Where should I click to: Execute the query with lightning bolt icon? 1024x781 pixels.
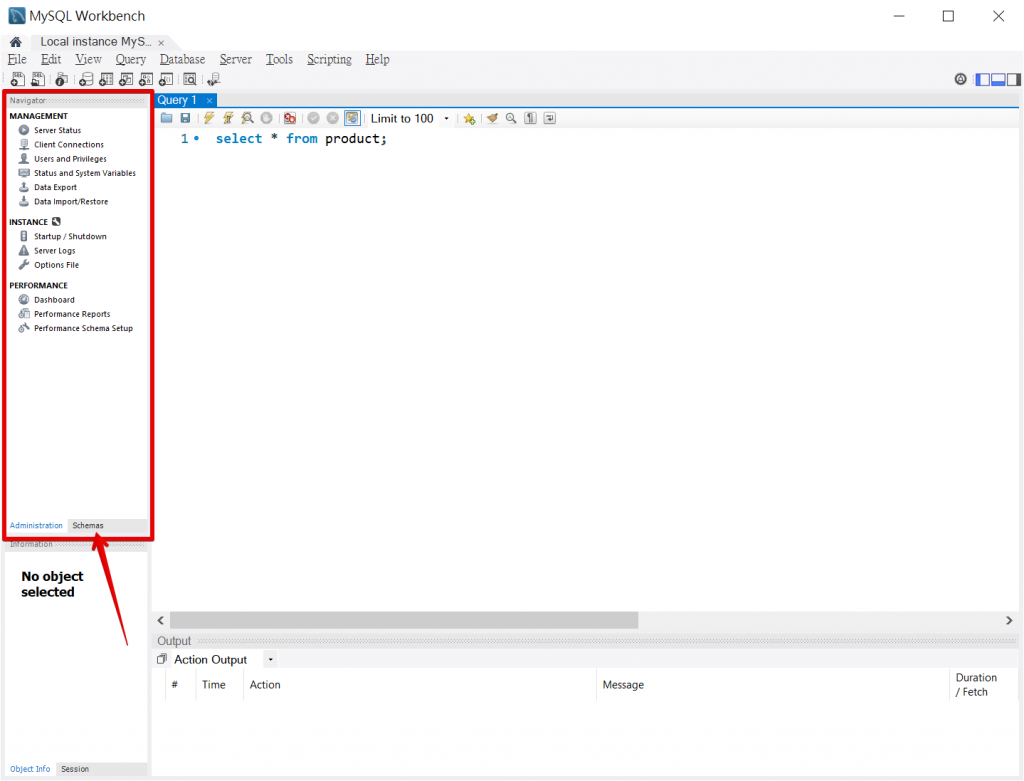[208, 118]
